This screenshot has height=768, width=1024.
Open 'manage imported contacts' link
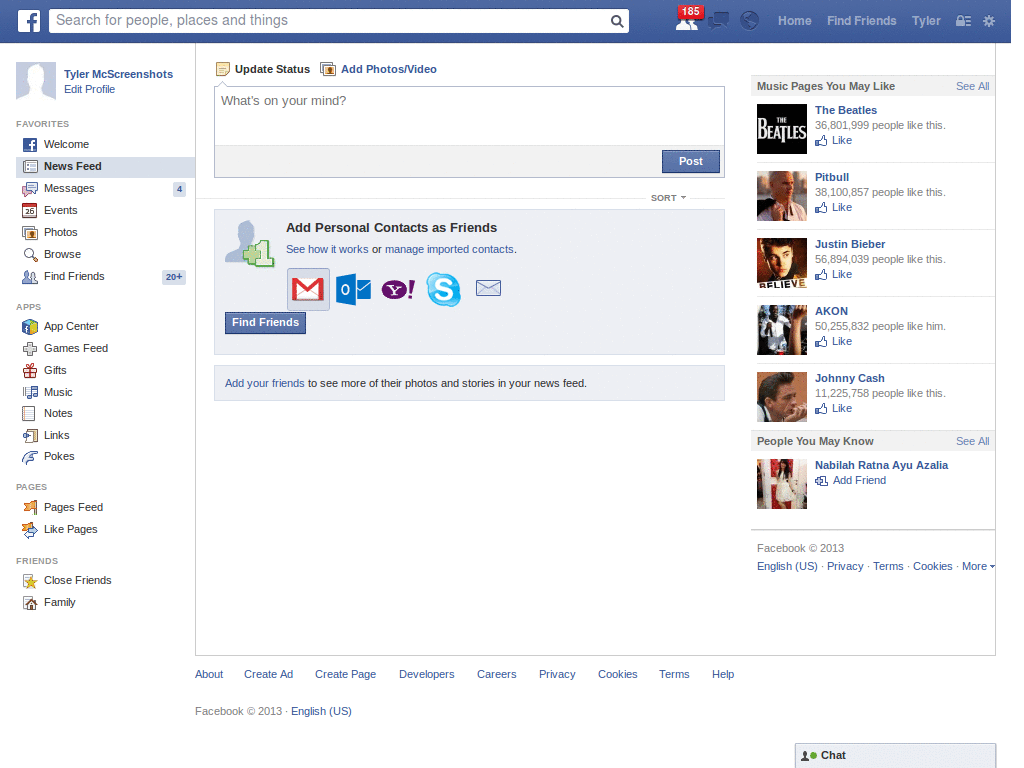449,249
